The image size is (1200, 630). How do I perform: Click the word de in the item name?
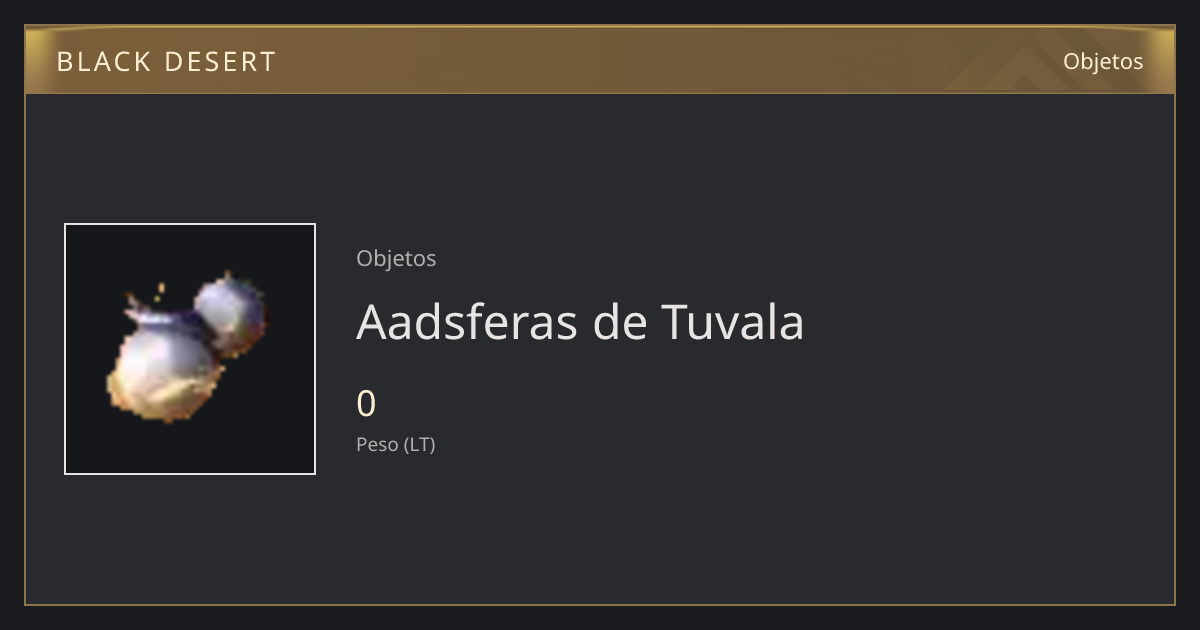point(619,322)
